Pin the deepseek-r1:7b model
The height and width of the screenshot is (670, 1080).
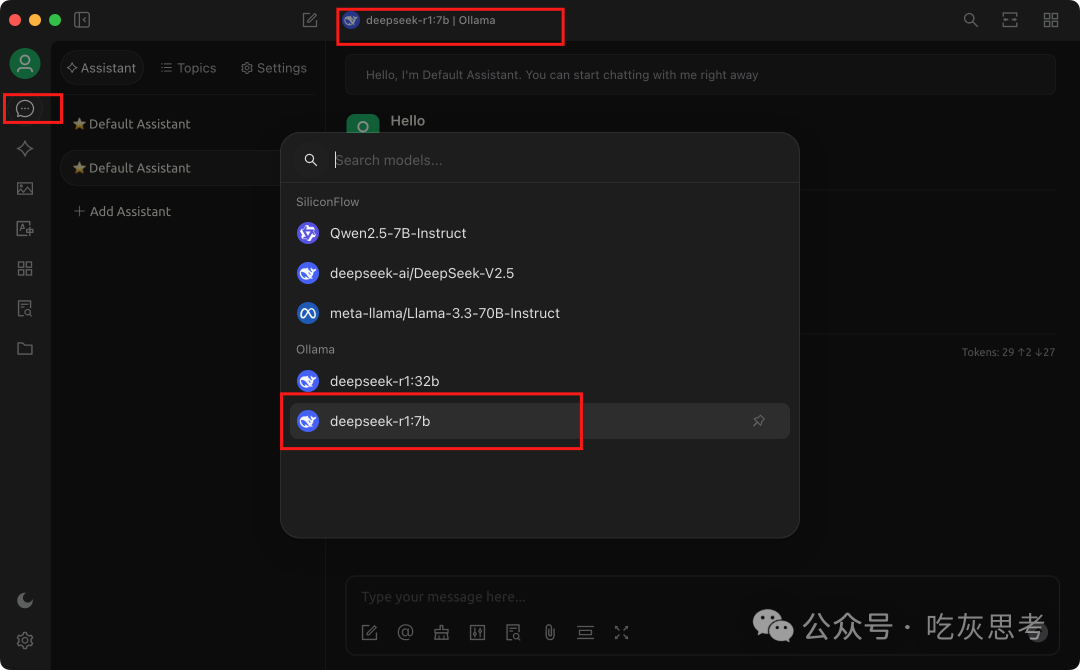(758, 421)
